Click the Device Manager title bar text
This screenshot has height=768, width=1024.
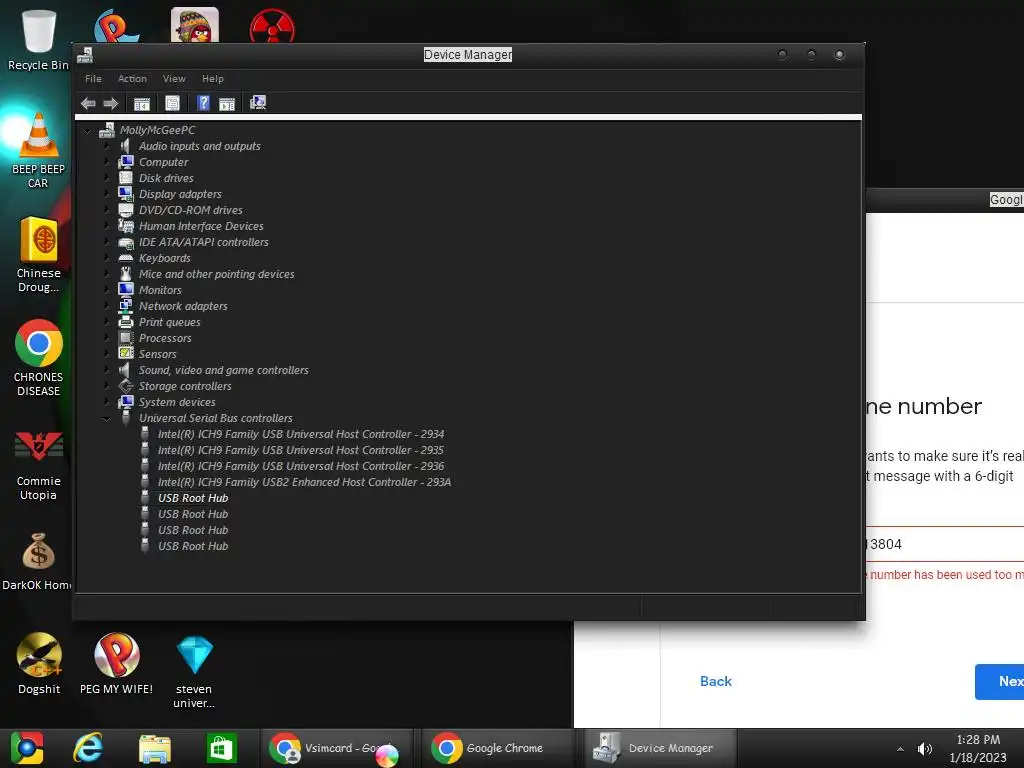coord(468,55)
